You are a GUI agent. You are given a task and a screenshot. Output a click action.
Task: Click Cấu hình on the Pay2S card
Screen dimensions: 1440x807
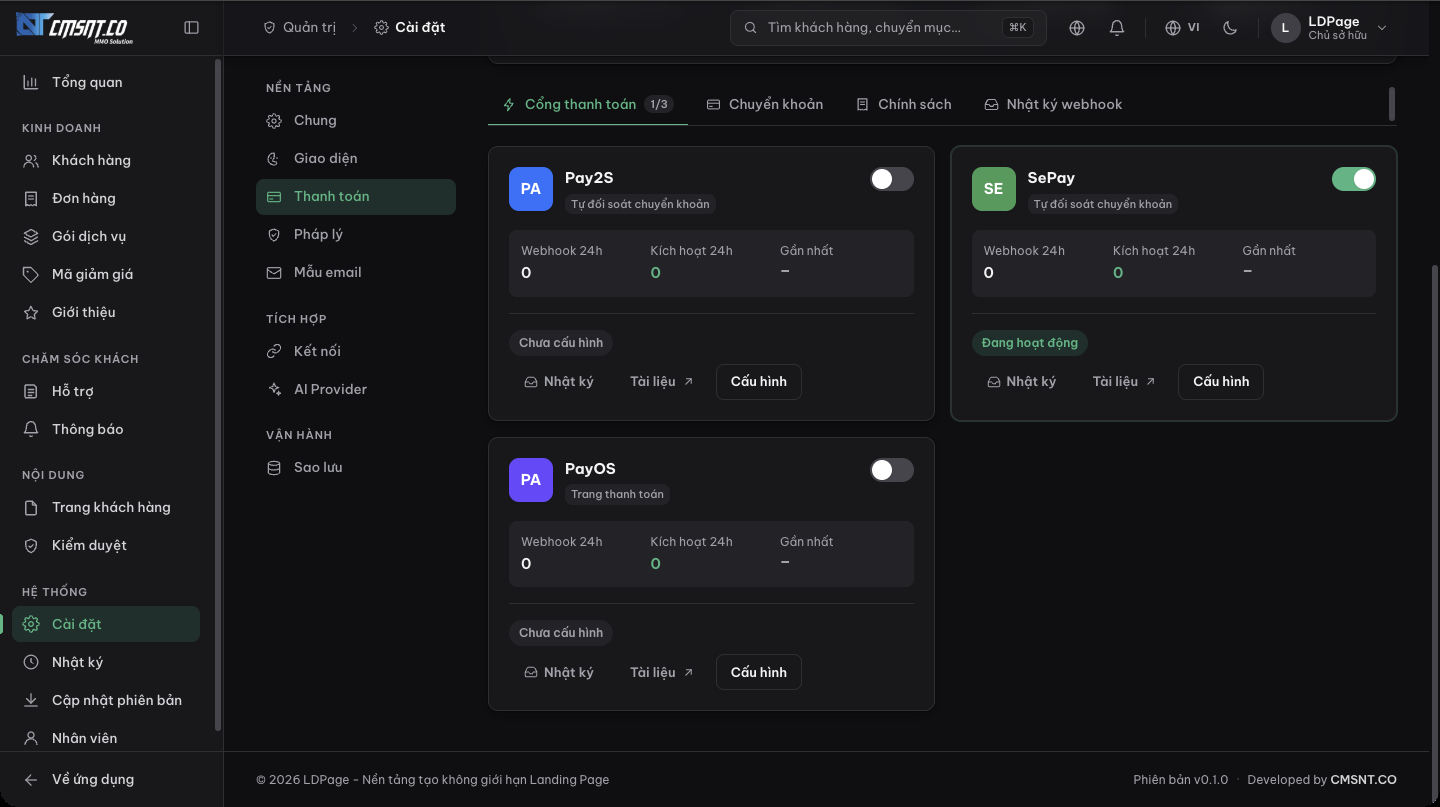[759, 381]
